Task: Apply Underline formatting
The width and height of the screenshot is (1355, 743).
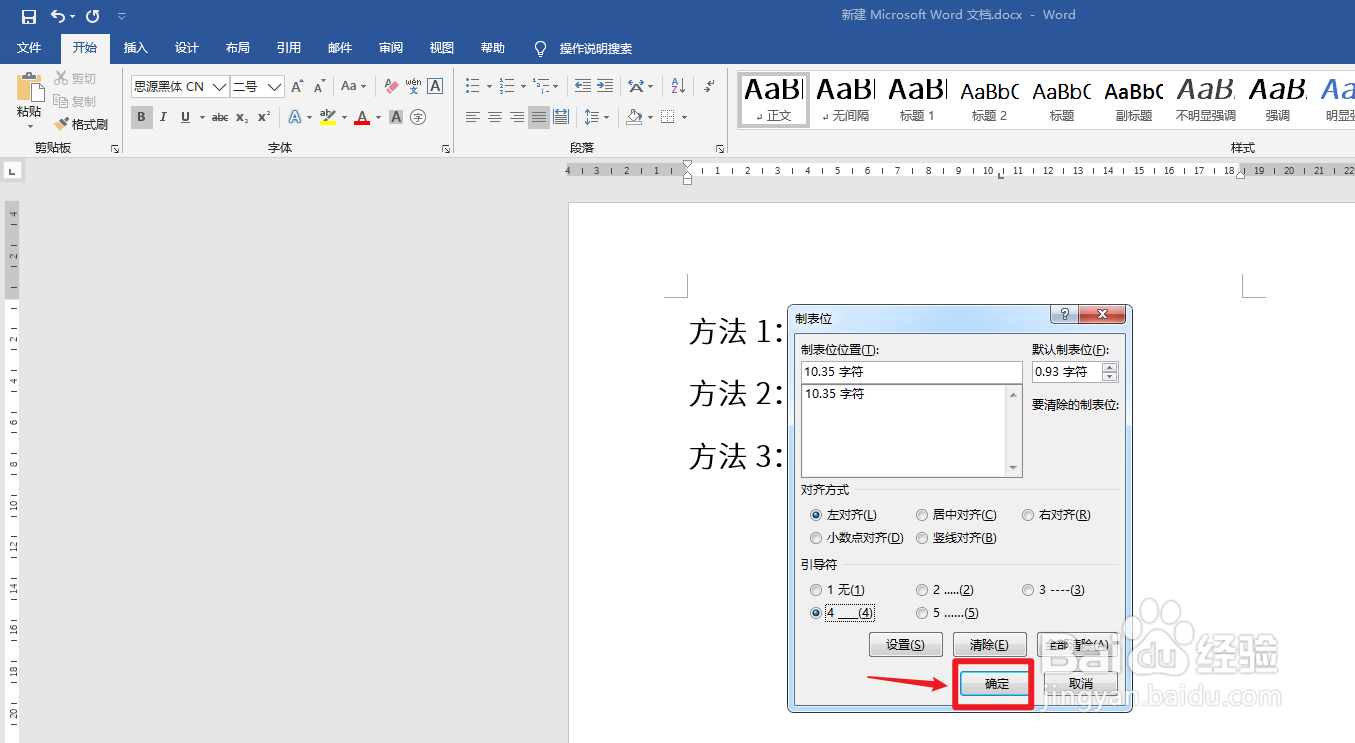Action: (x=185, y=117)
